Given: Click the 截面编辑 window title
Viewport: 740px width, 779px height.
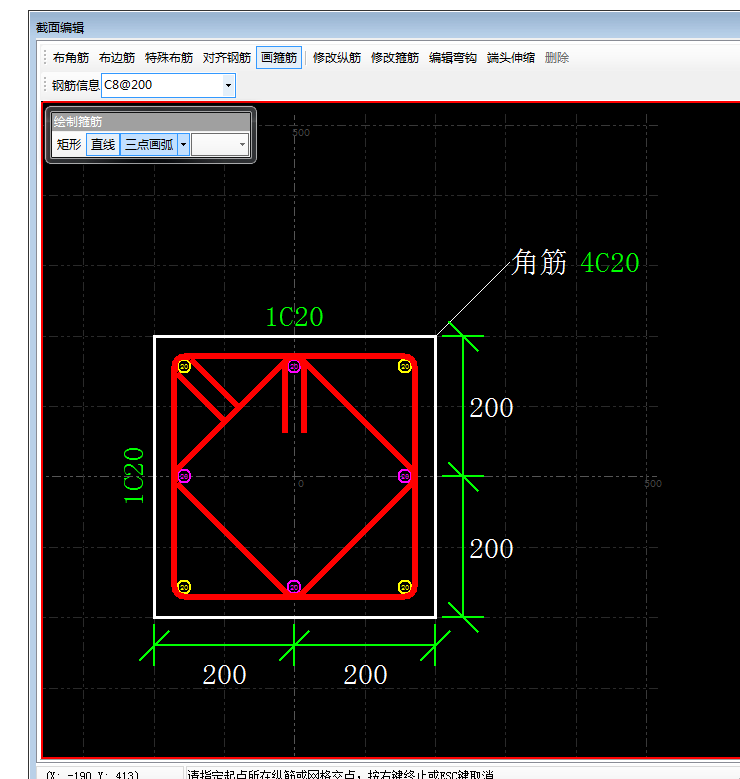Looking at the screenshot, I should click(60, 28).
